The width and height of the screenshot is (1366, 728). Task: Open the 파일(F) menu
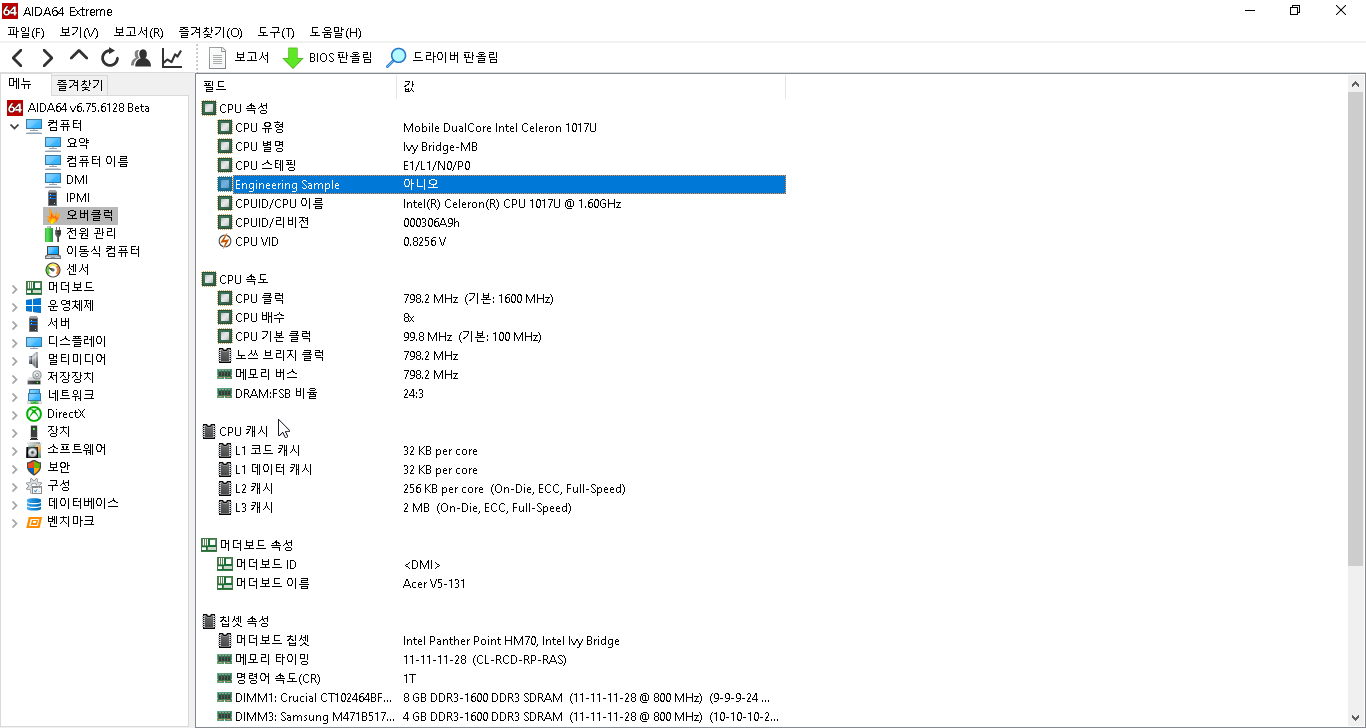click(x=26, y=33)
